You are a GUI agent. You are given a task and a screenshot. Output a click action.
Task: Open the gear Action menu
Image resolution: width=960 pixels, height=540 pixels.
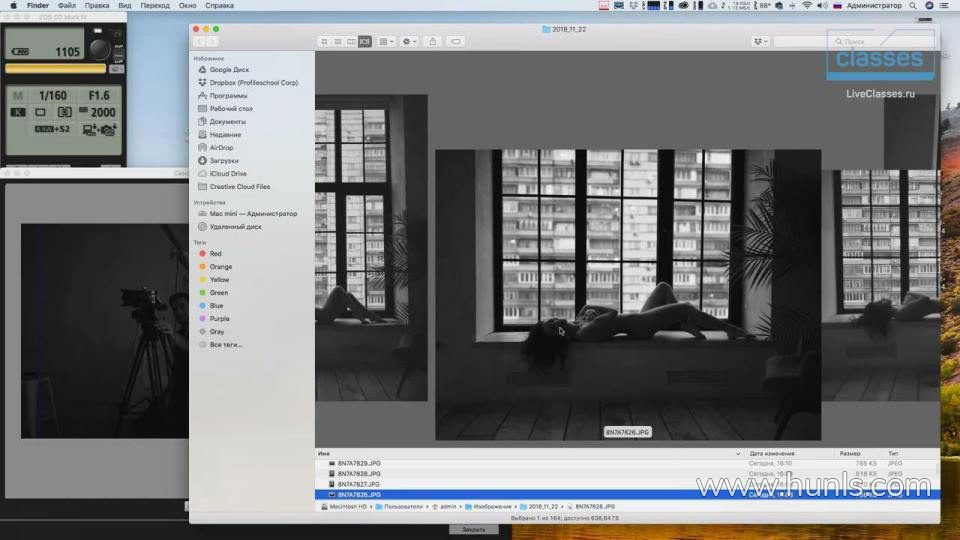pyautogui.click(x=409, y=42)
